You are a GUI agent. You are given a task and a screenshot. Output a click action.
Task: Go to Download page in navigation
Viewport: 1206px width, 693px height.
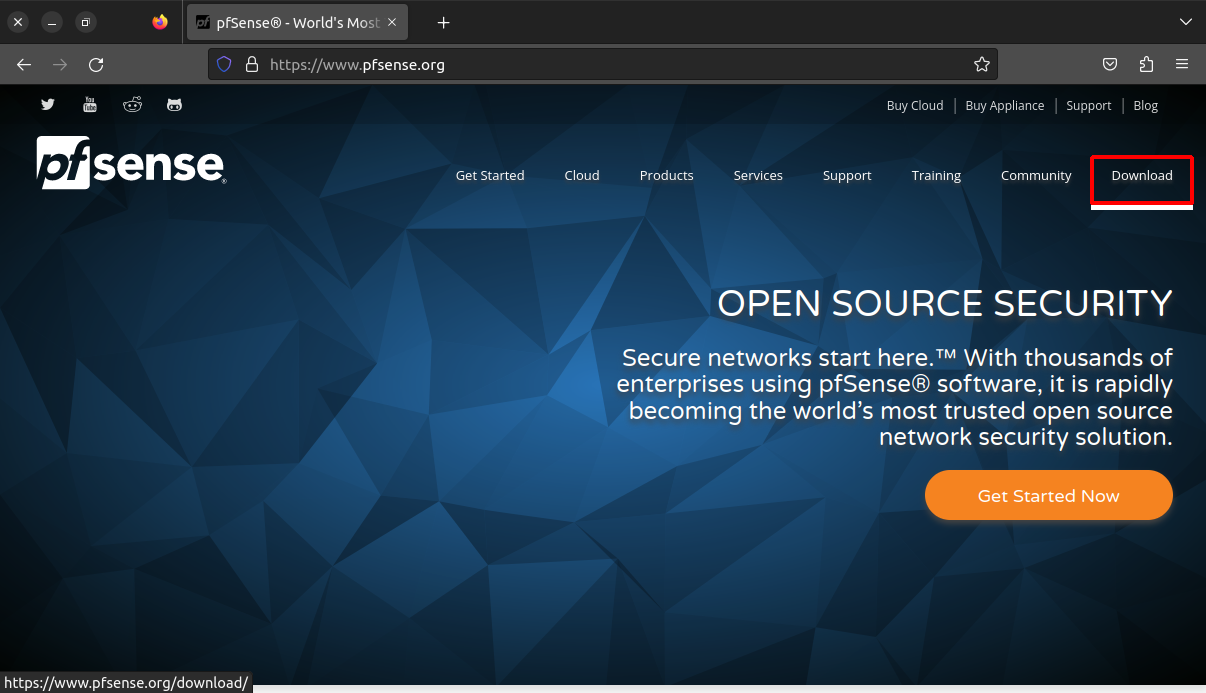coord(1142,175)
